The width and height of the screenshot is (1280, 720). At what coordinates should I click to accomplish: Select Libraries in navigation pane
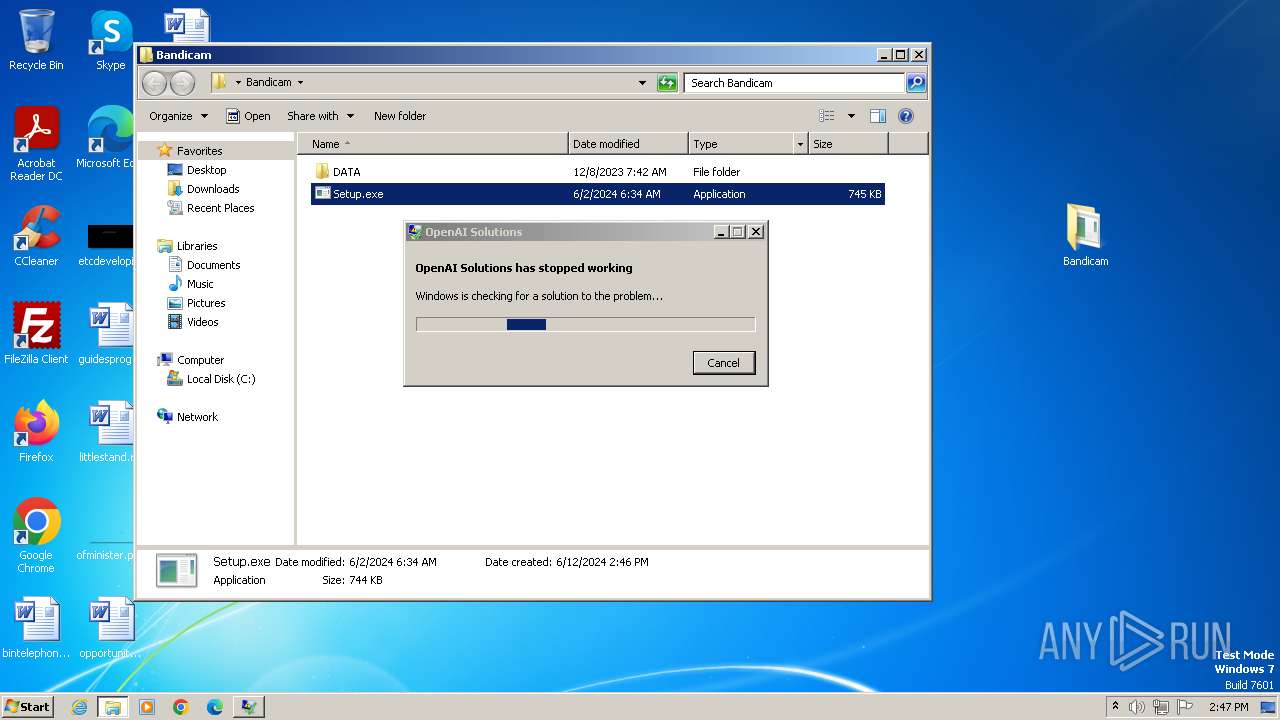point(197,246)
